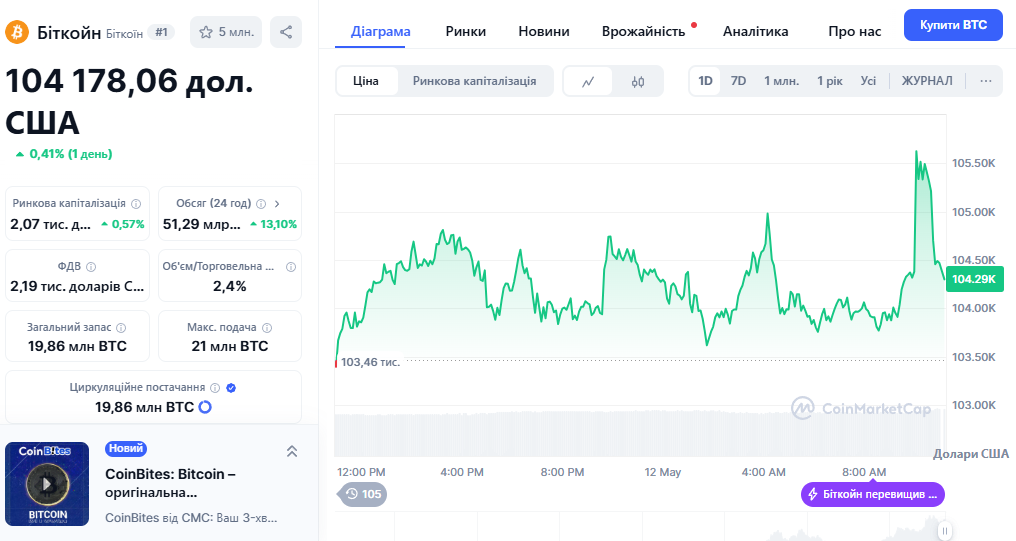Click the 13,10% volume change percentage

(273, 225)
